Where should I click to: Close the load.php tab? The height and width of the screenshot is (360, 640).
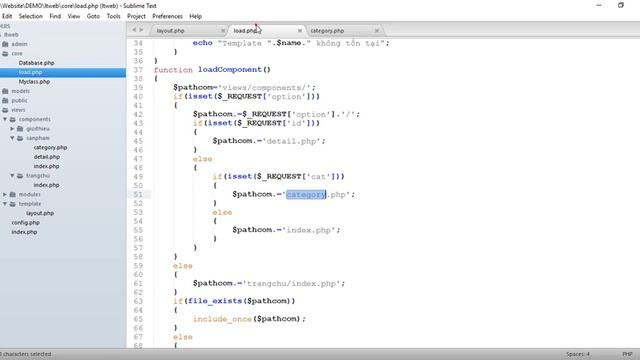pyautogui.click(x=300, y=31)
